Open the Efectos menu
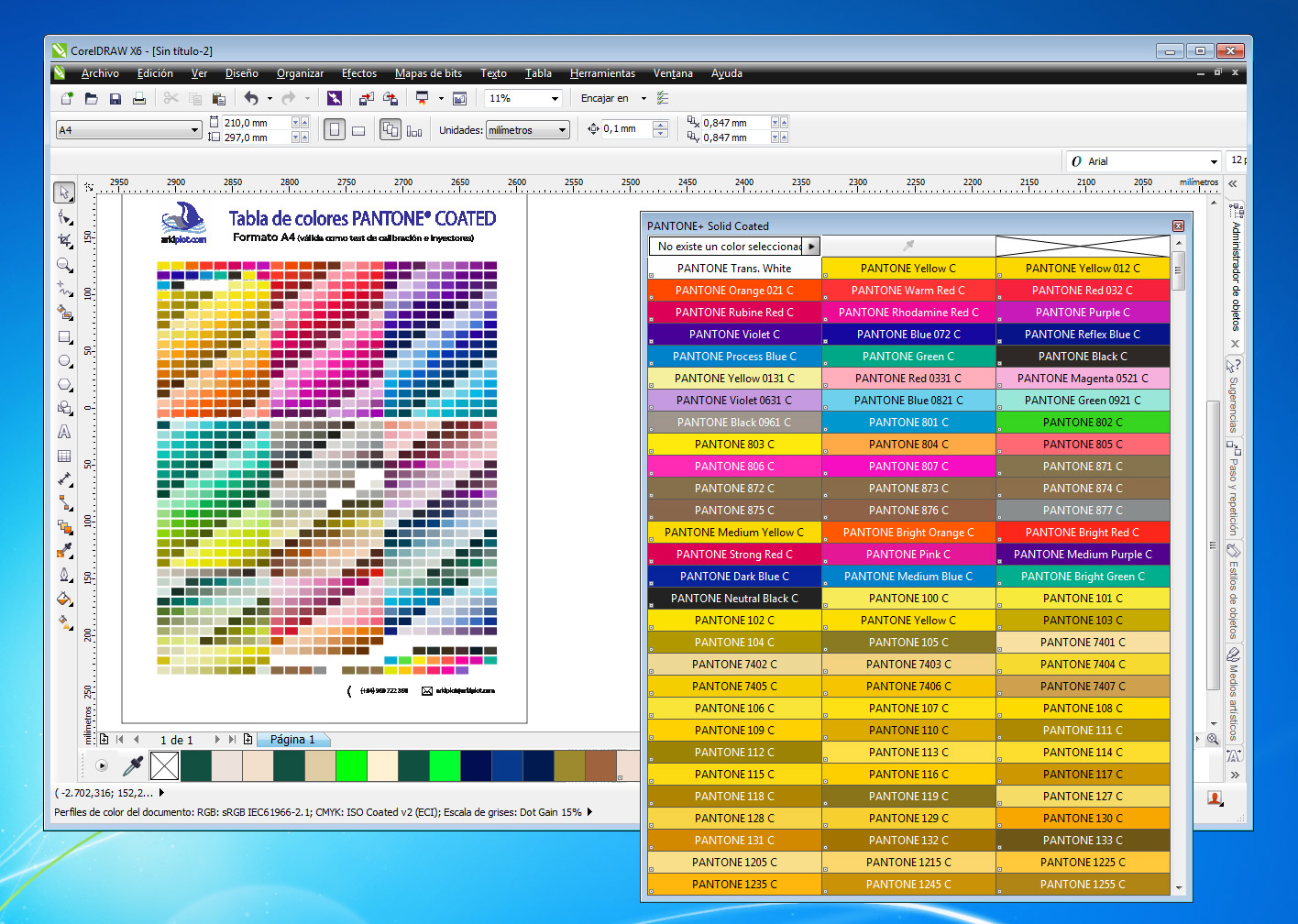Viewport: 1298px width, 924px height. point(359,73)
